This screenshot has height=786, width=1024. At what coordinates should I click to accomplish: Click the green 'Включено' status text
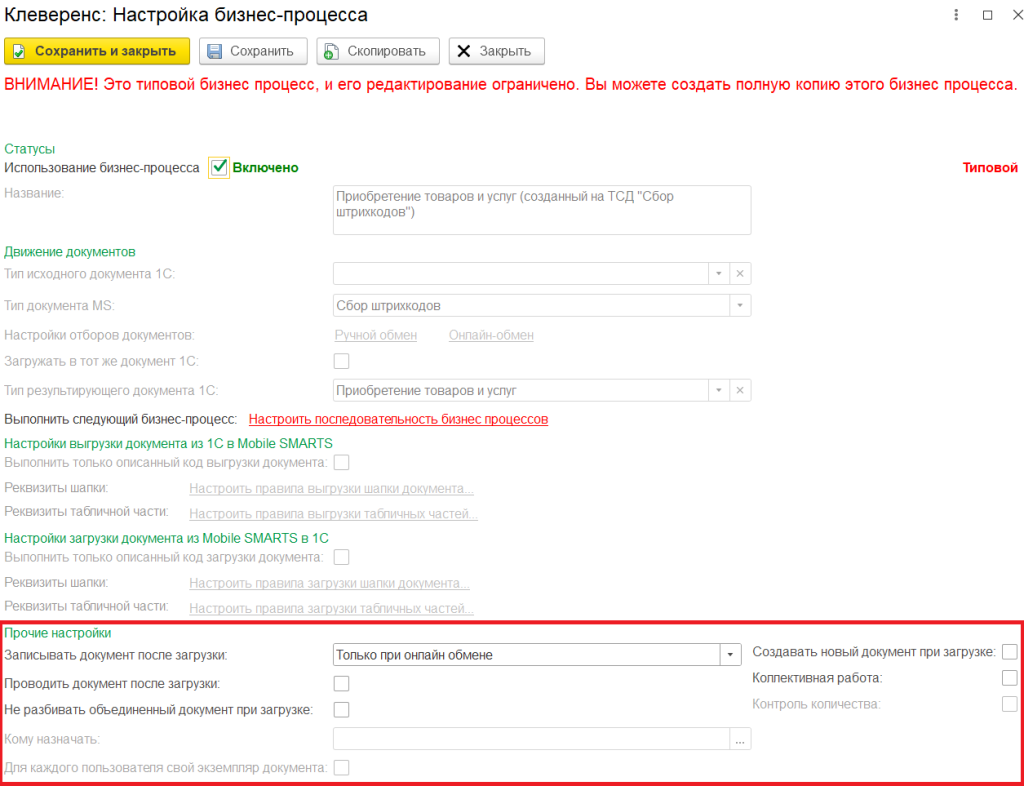[x=266, y=168]
